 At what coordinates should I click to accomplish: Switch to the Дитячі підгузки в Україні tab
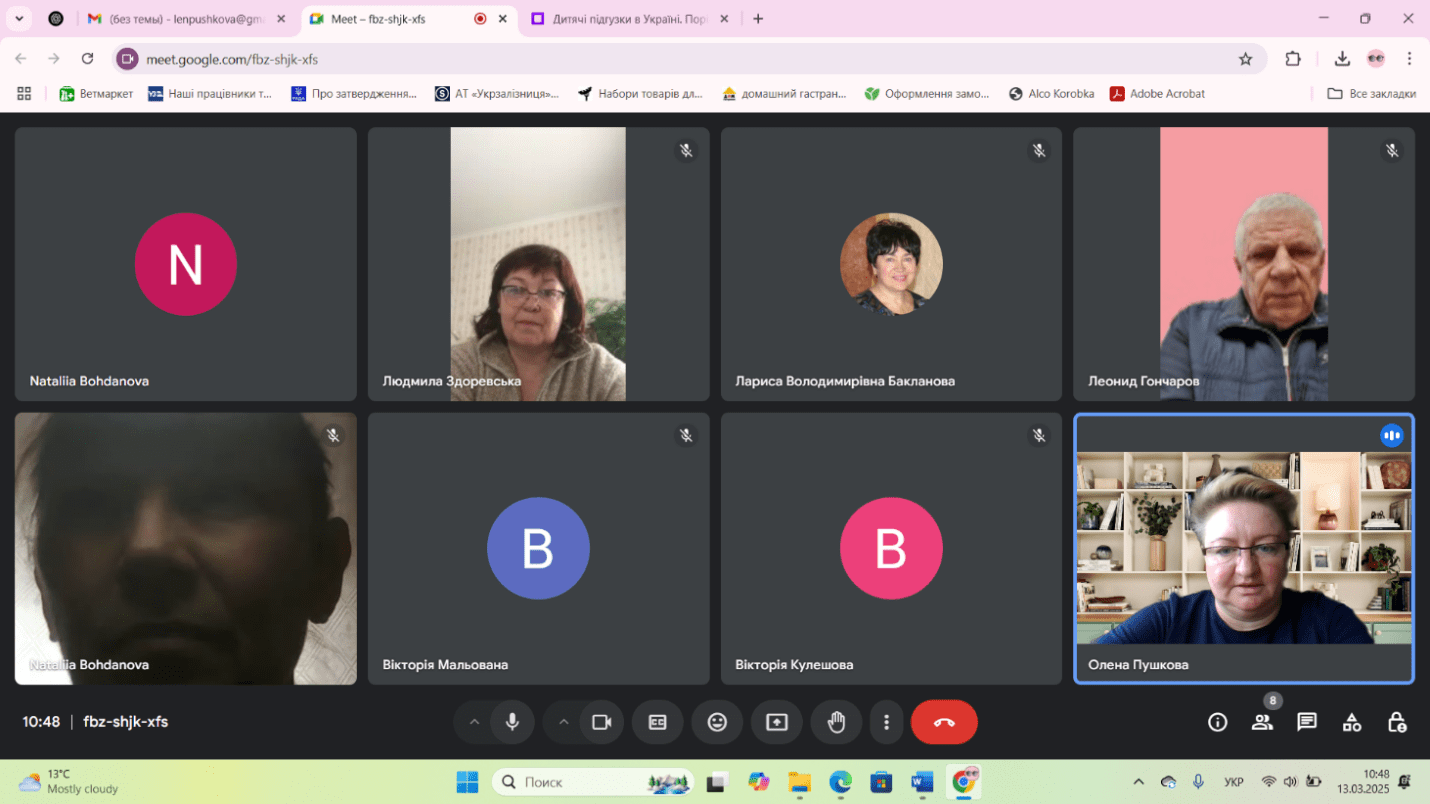tap(630, 19)
